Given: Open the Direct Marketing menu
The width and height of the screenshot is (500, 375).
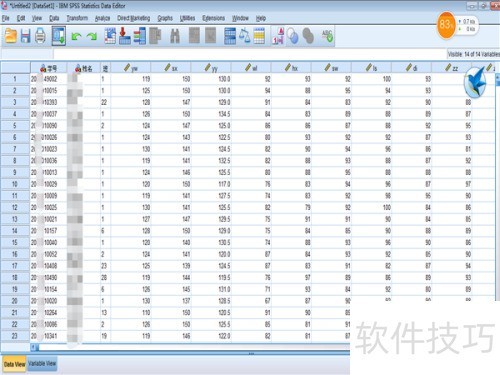Looking at the screenshot, I should tap(133, 18).
